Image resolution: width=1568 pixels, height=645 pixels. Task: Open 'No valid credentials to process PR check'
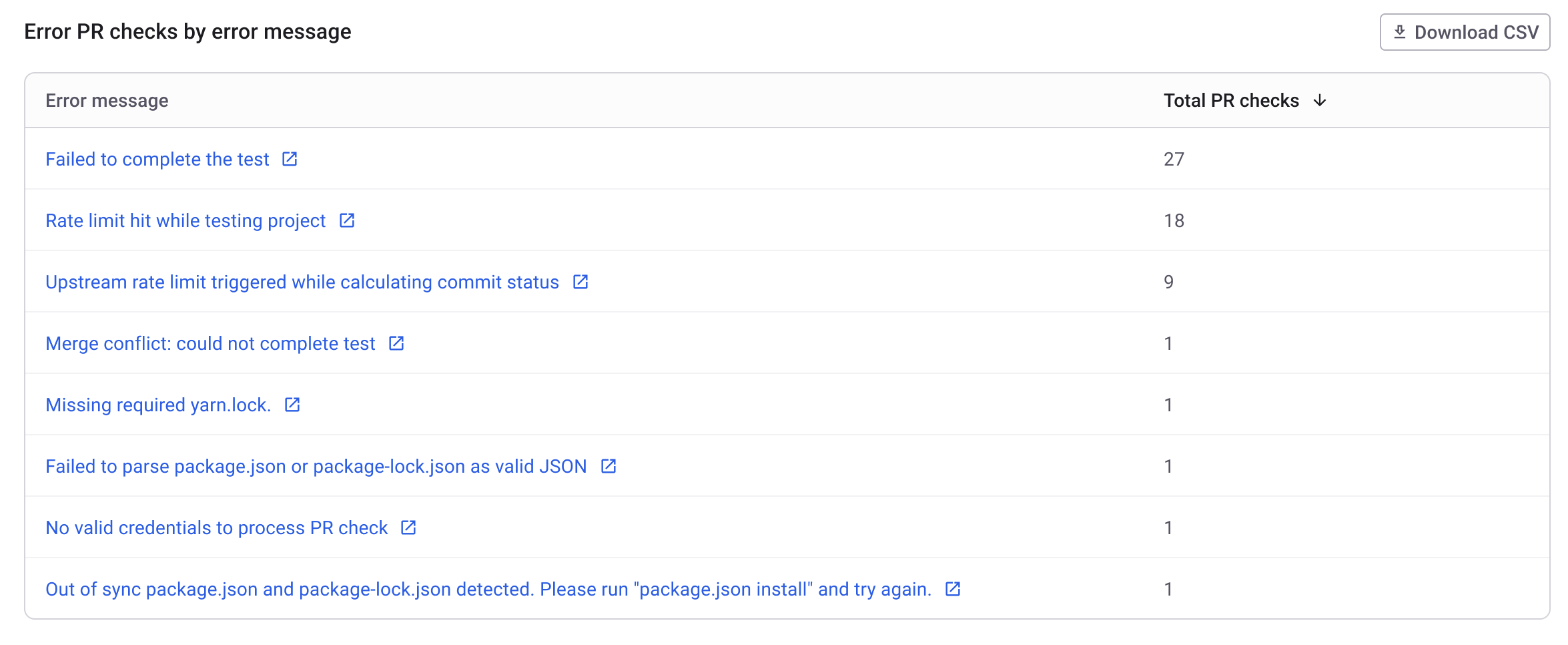[216, 527]
